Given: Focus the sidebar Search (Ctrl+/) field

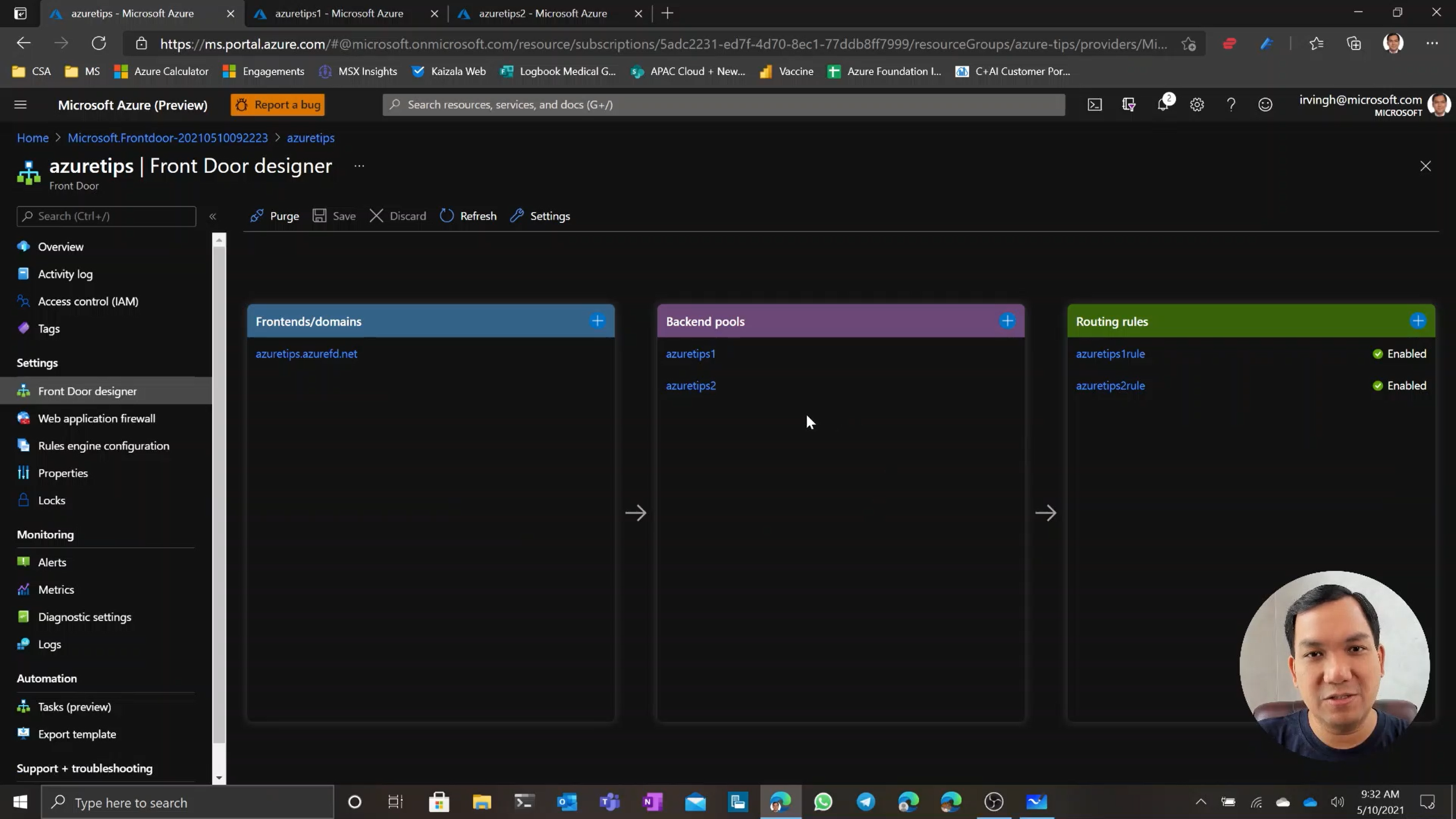Looking at the screenshot, I should (106, 216).
